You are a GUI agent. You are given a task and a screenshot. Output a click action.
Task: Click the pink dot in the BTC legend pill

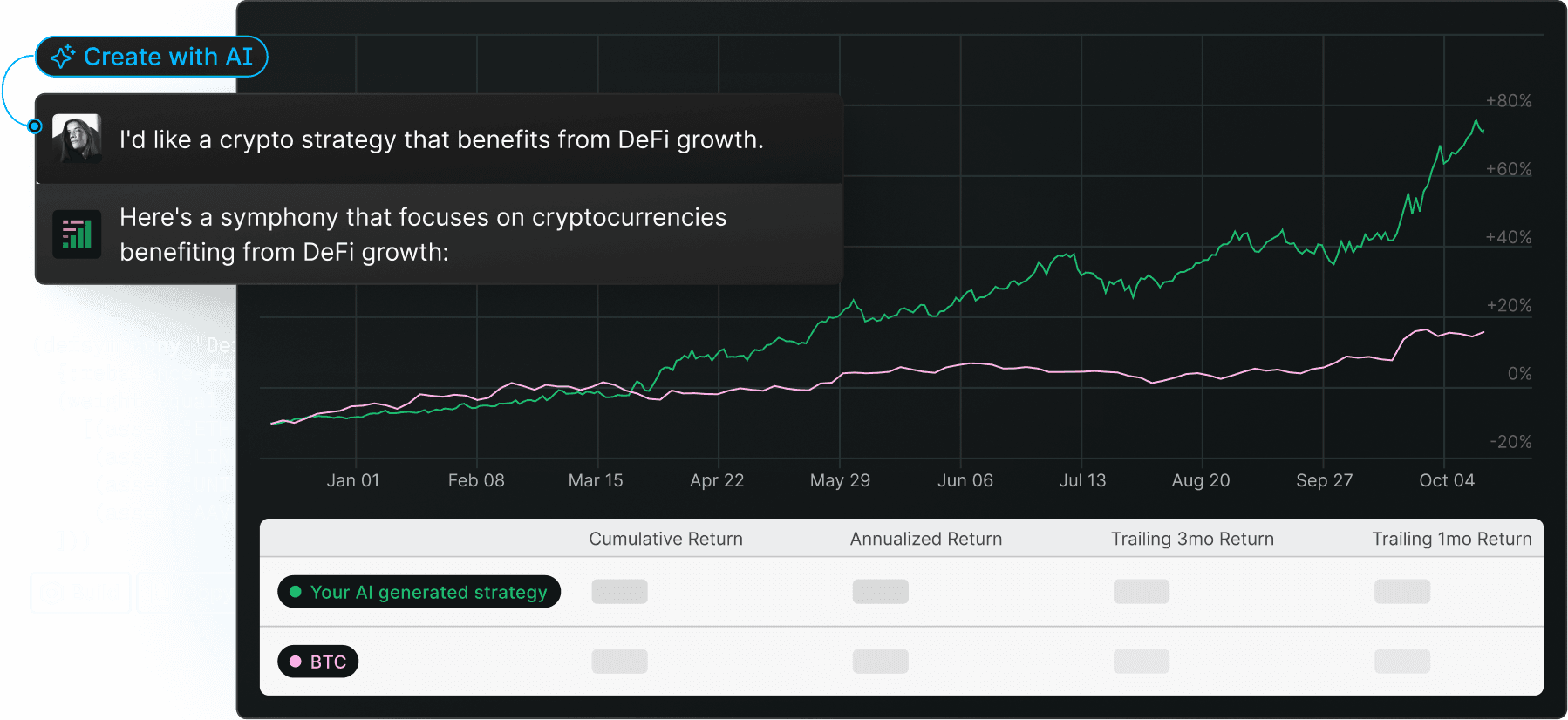297,662
